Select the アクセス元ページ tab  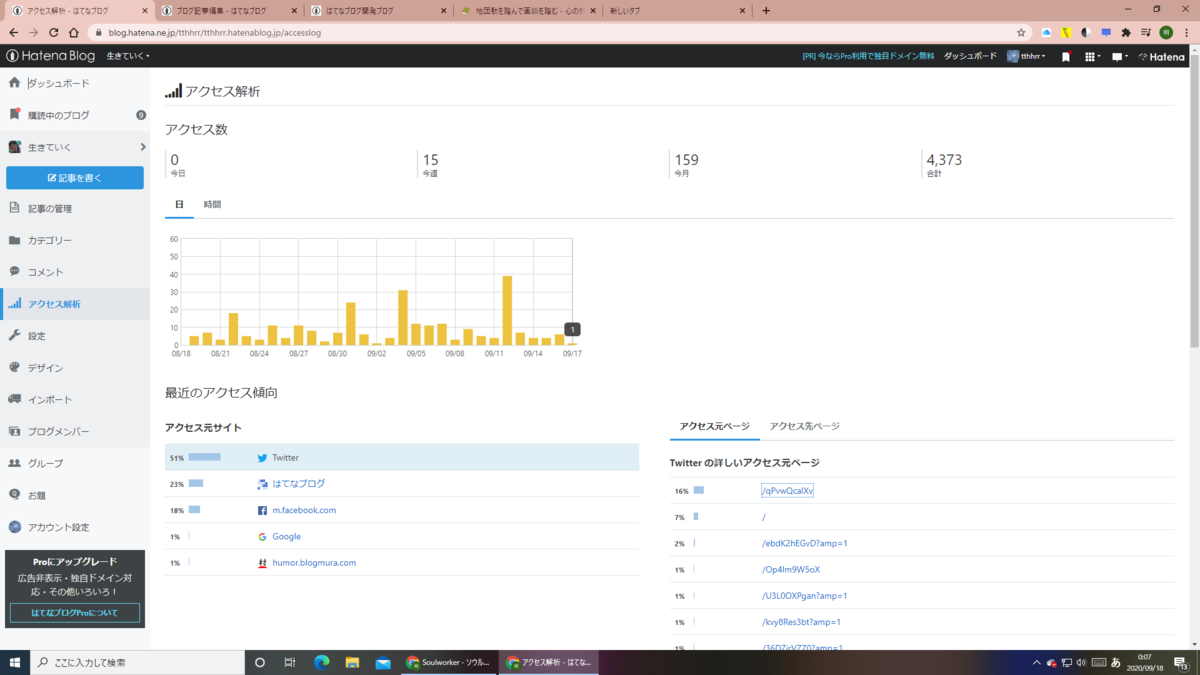point(714,426)
